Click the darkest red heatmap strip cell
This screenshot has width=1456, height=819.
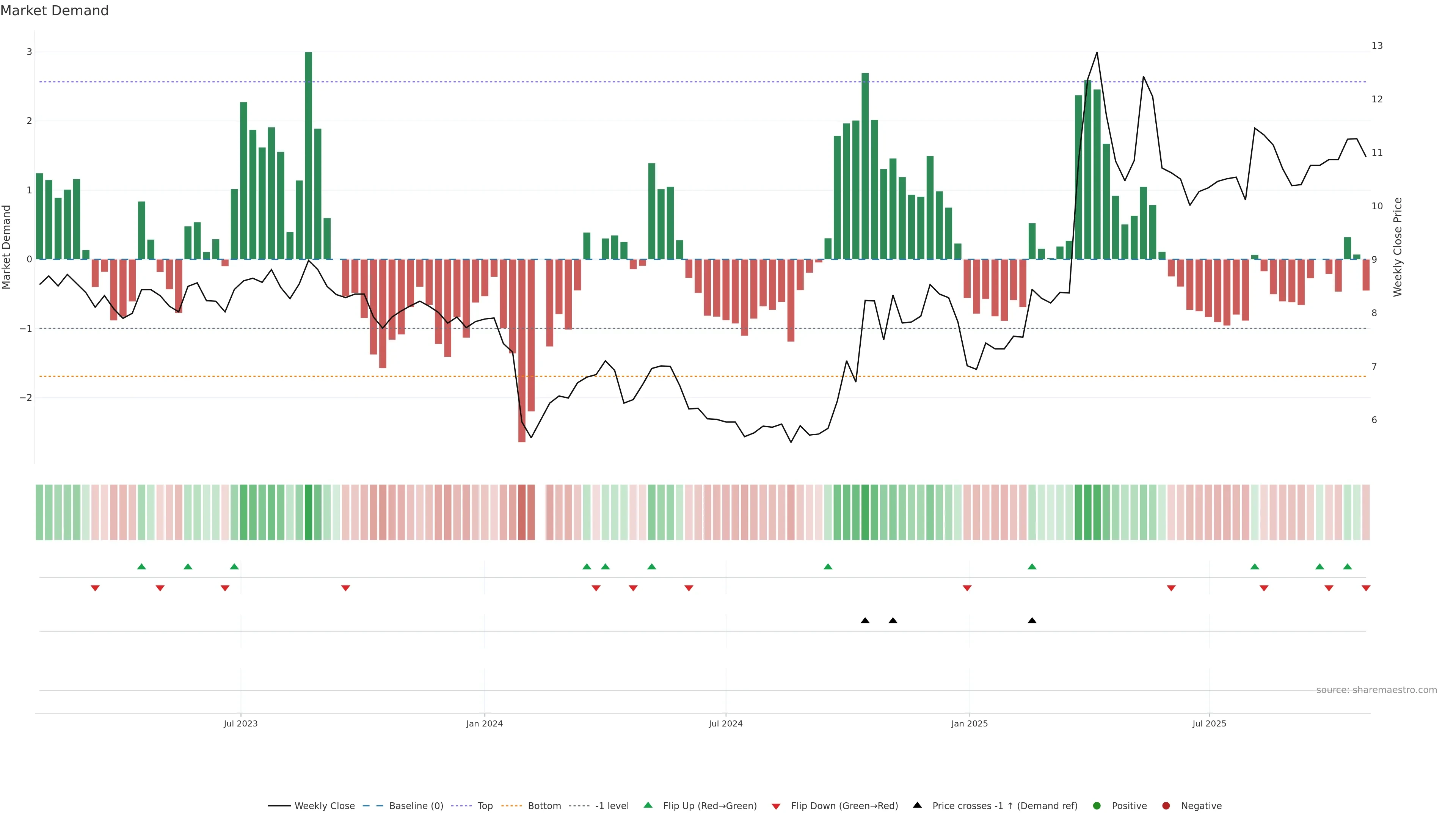click(x=522, y=512)
